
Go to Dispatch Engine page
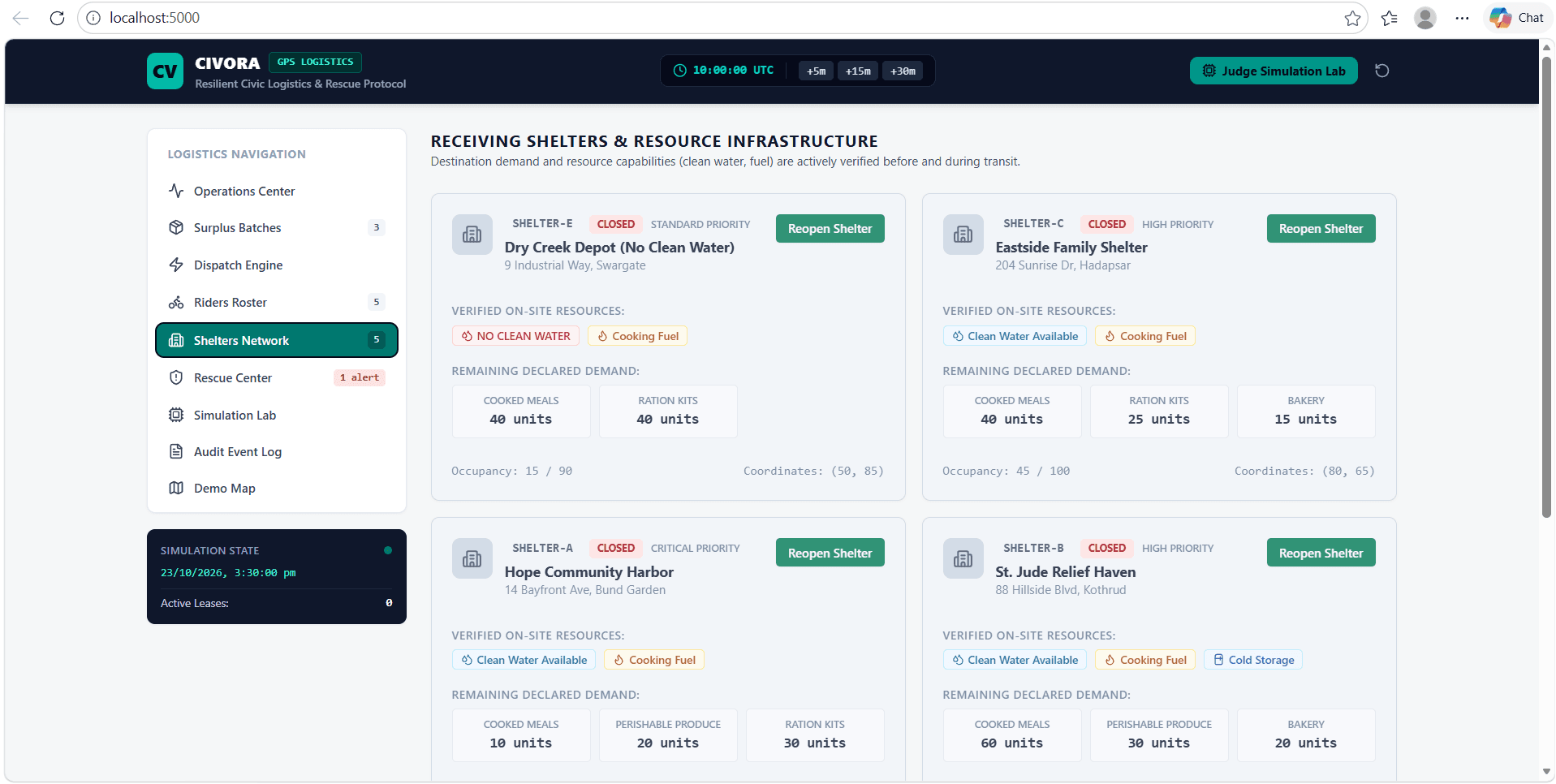276,265
